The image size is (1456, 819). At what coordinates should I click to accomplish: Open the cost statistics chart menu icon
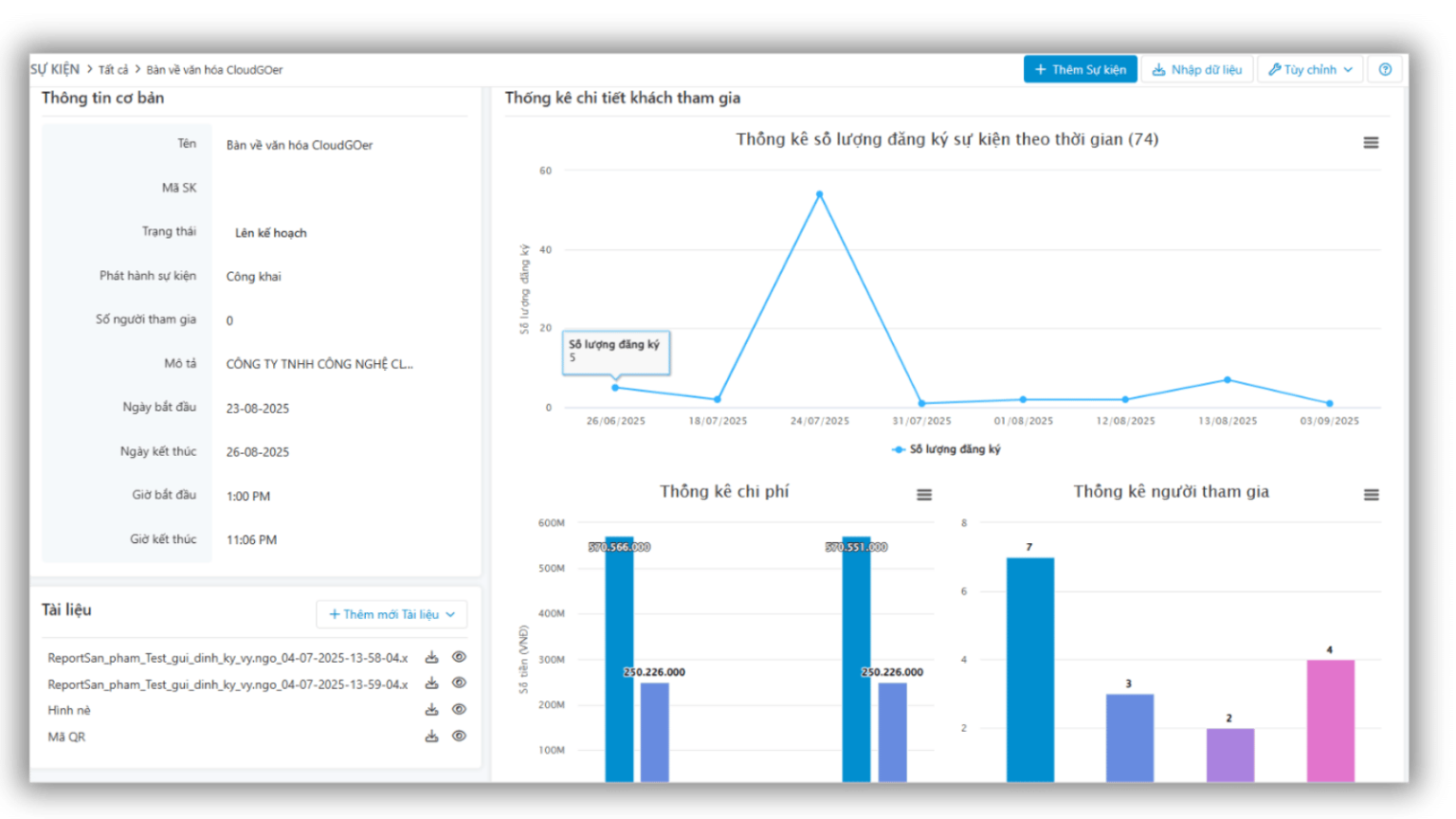924,495
